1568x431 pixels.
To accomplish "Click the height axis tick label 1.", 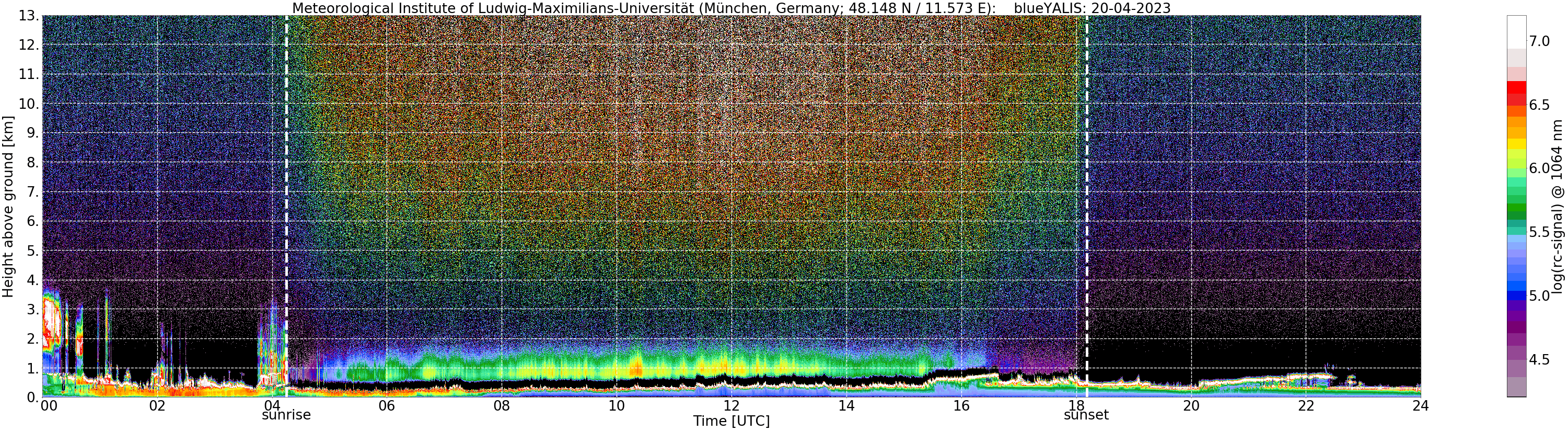I will click(x=33, y=369).
